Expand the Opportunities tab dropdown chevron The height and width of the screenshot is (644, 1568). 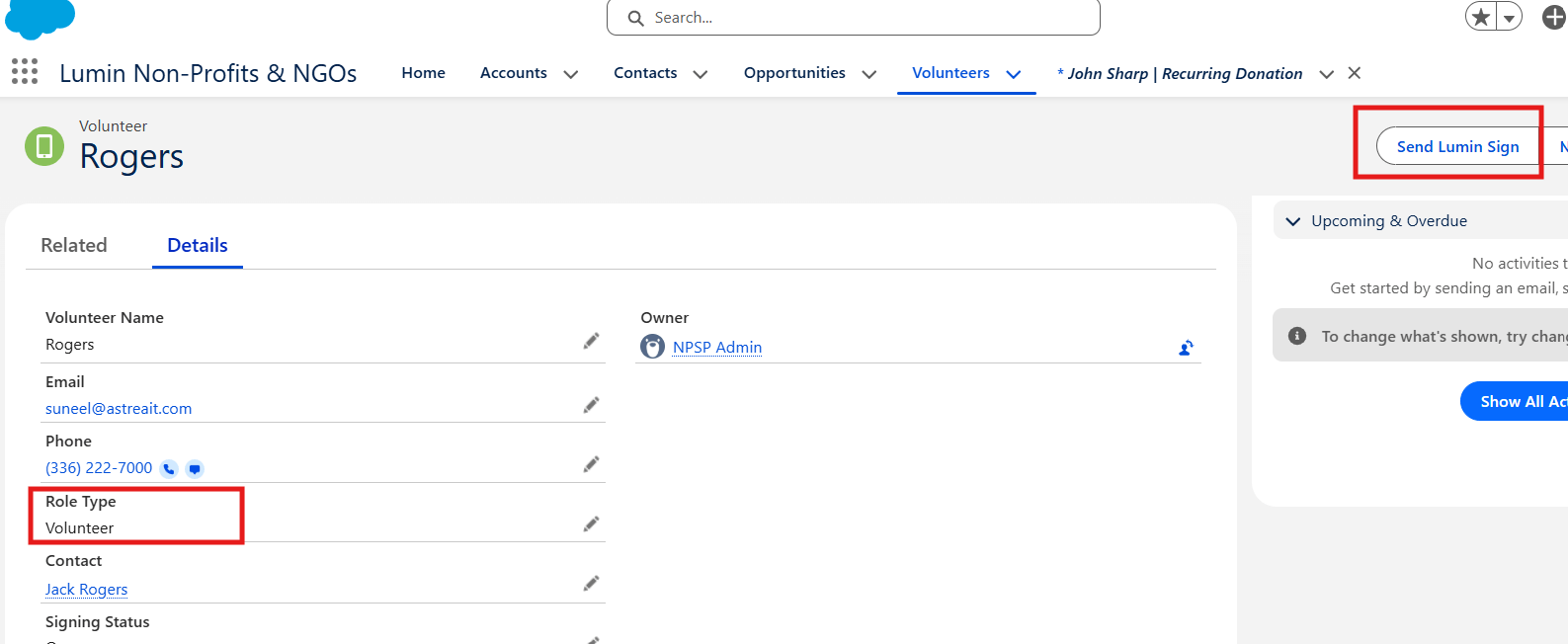point(869,74)
